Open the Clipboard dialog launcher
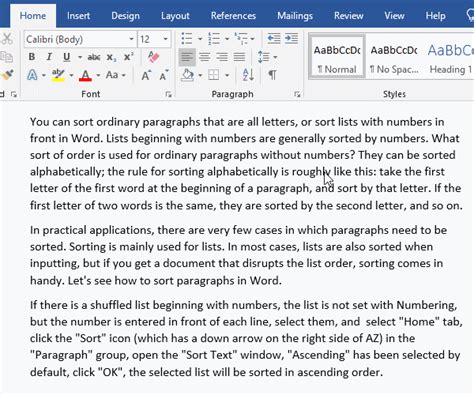Image resolution: width=474 pixels, height=395 pixels. [14, 95]
